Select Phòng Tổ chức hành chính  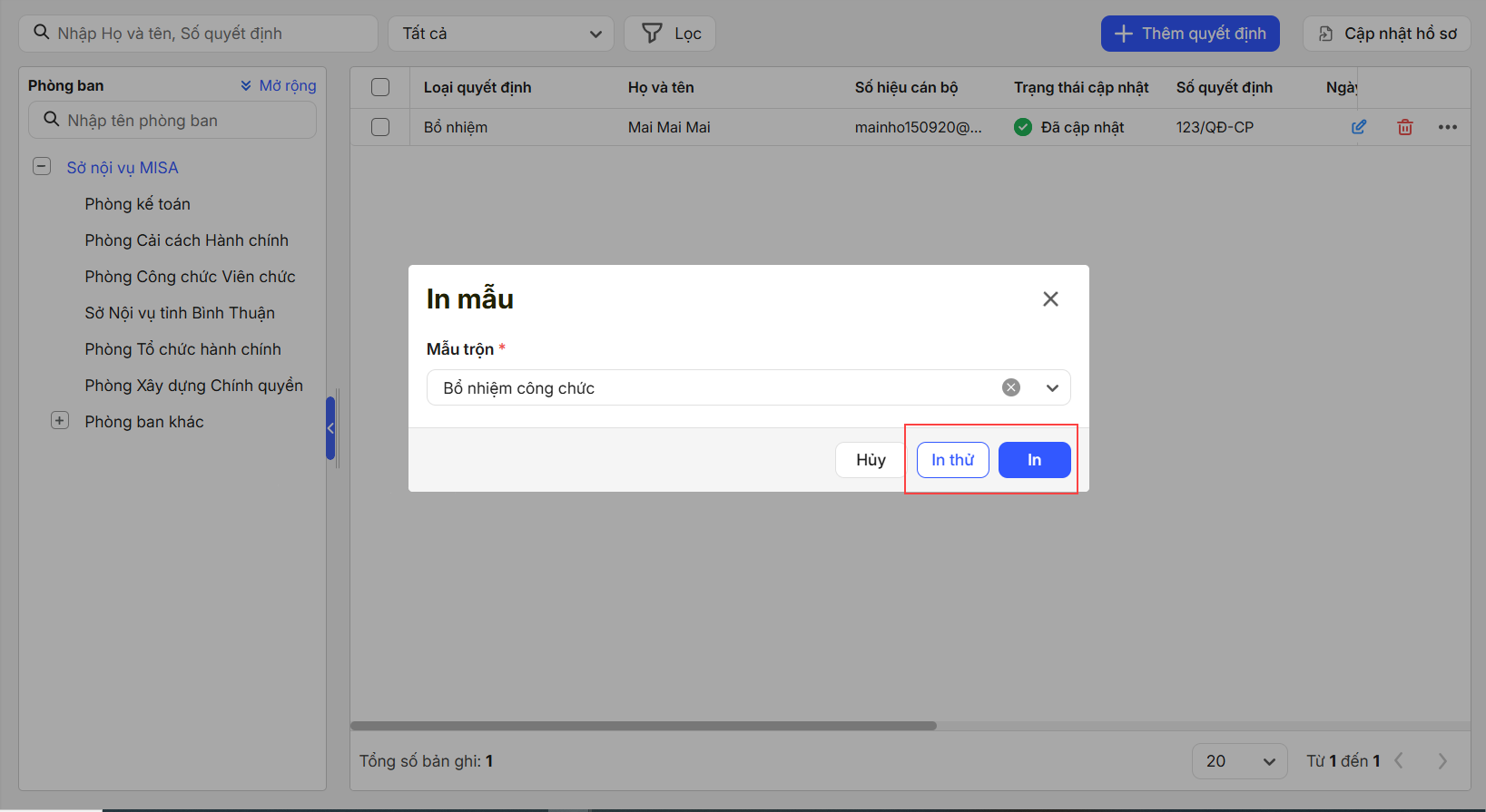pos(182,349)
